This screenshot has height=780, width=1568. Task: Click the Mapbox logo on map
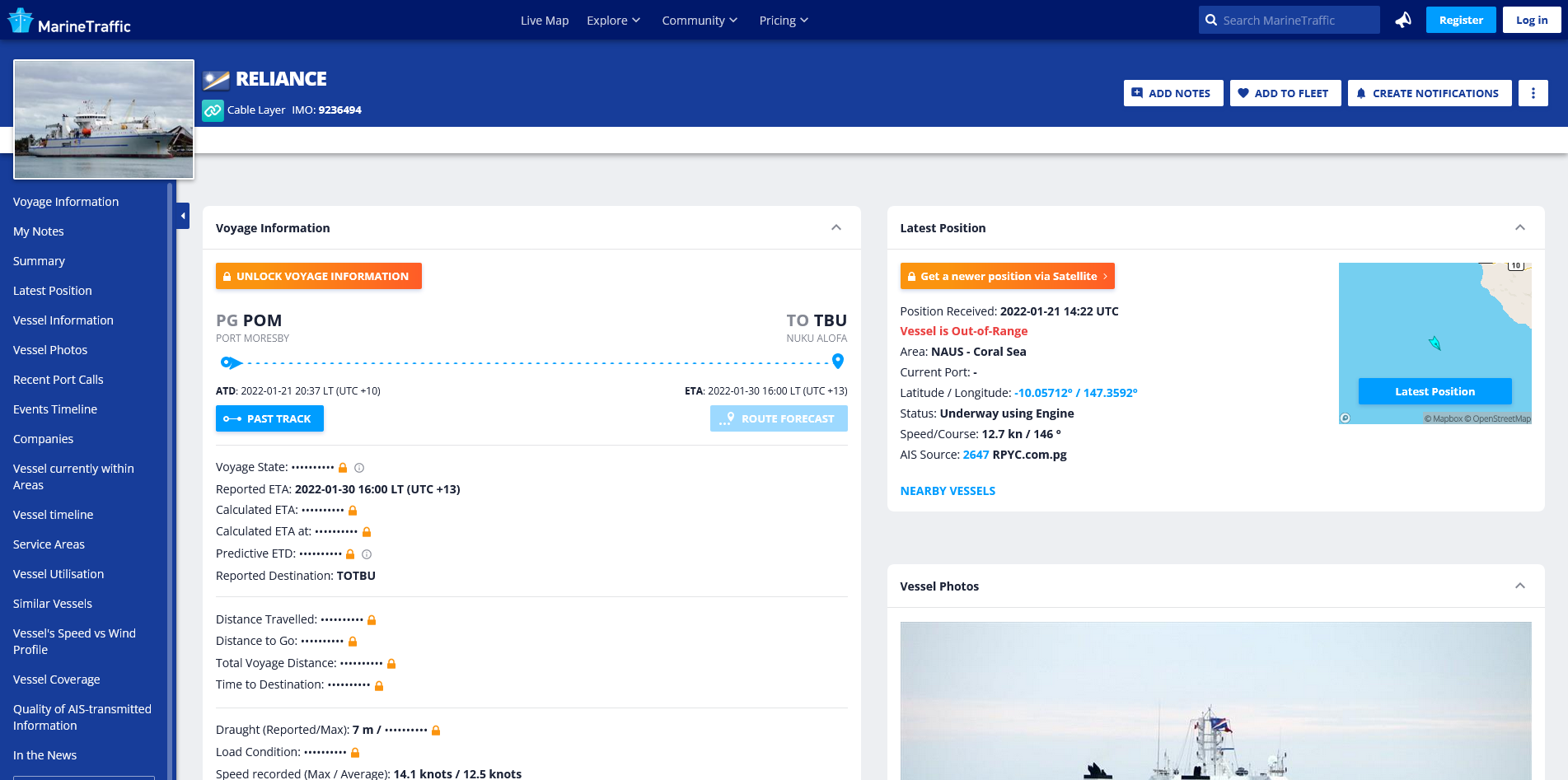1345,418
